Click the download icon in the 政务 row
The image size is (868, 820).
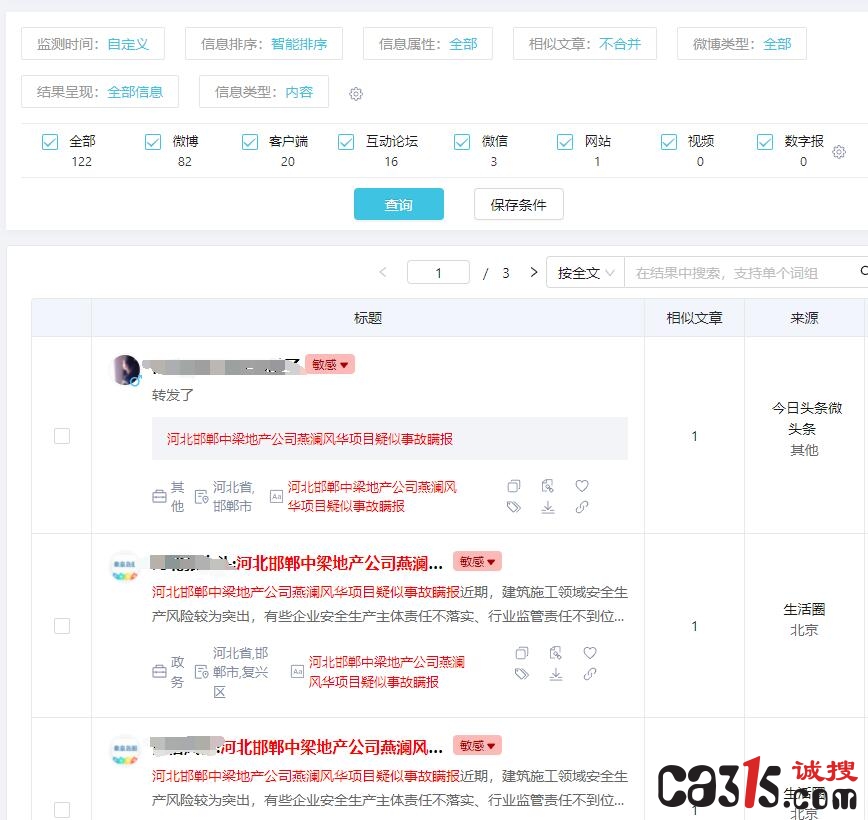pyautogui.click(x=556, y=674)
